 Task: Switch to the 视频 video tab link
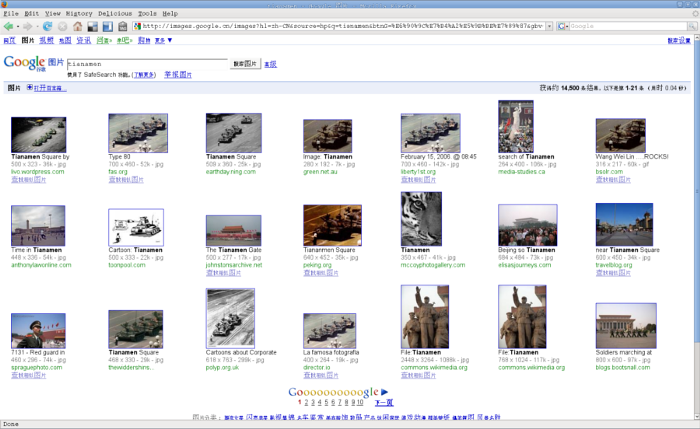click(x=46, y=41)
